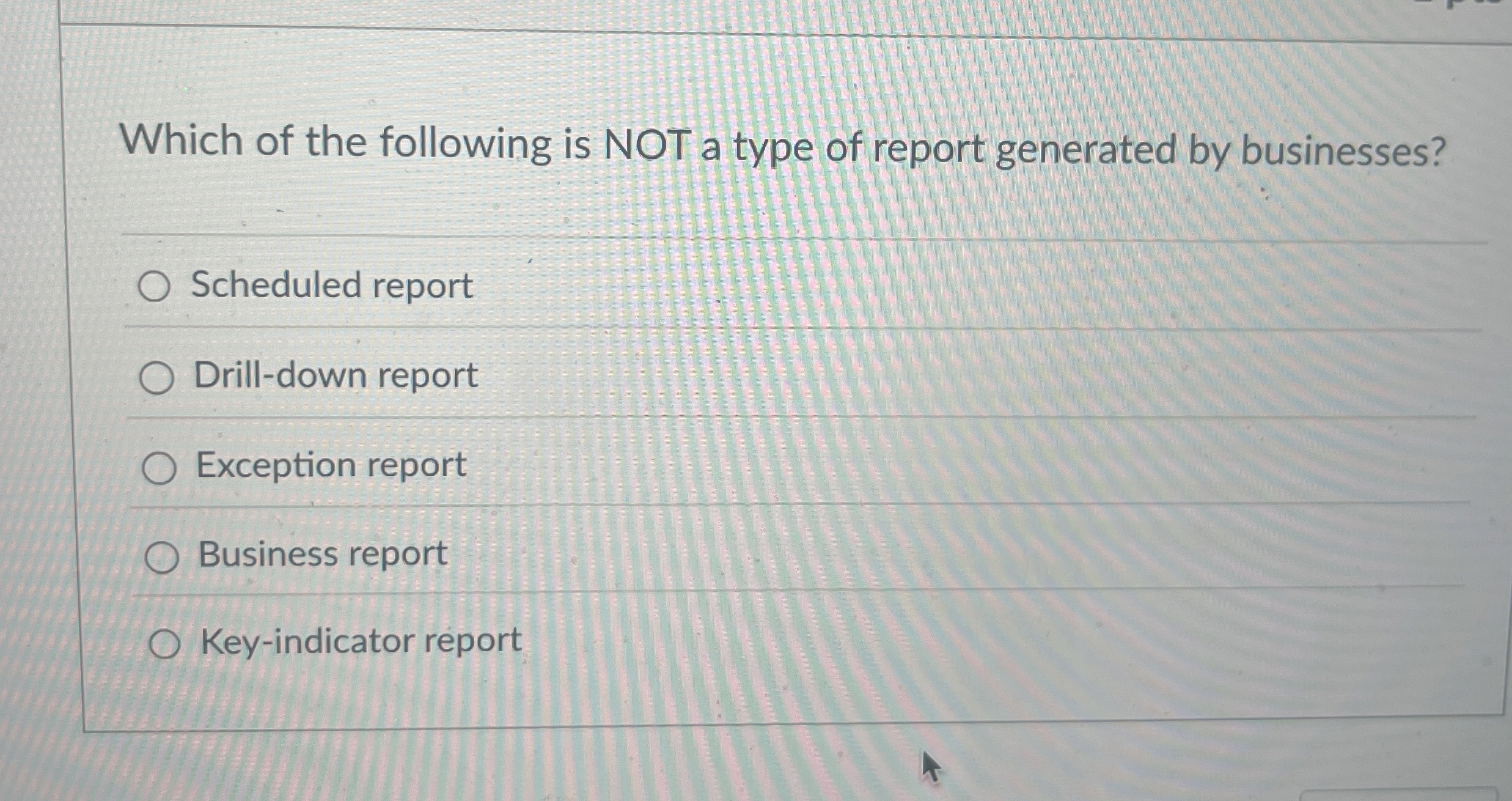Screen dimensions: 1512x801
Task: Click the empty area right of Exception report
Action: point(917,465)
